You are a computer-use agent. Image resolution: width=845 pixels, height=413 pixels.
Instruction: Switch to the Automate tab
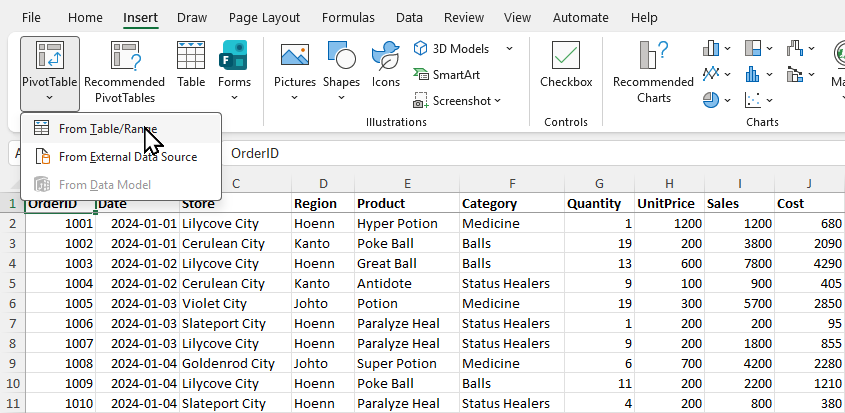[582, 17]
